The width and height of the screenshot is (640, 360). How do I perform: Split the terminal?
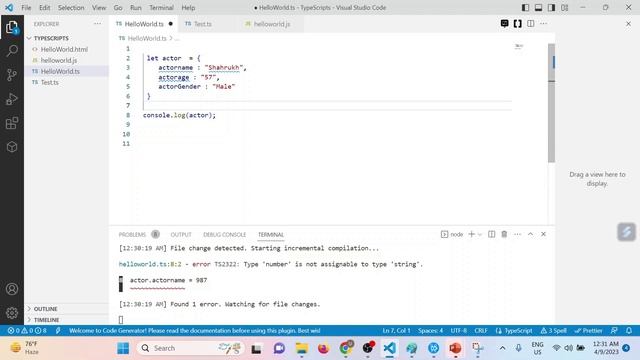pyautogui.click(x=491, y=234)
